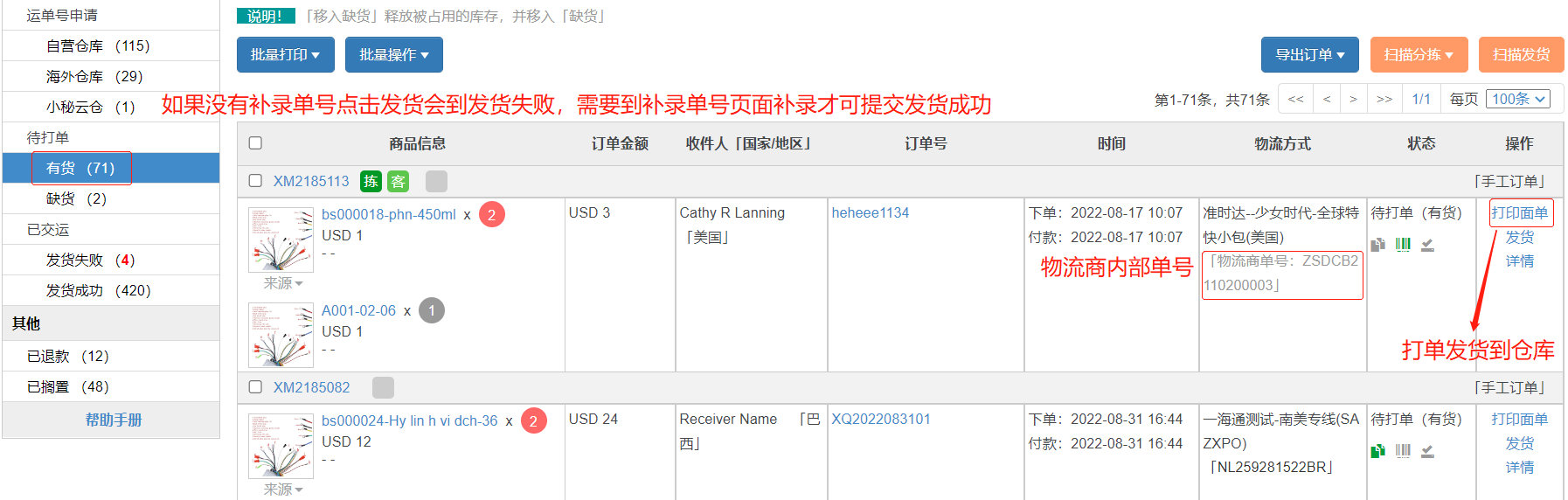Viewport: 1568px width, 500px height.
Task: Click quantity badge 2 of bs000024-Hy lin item
Action: coord(533,420)
